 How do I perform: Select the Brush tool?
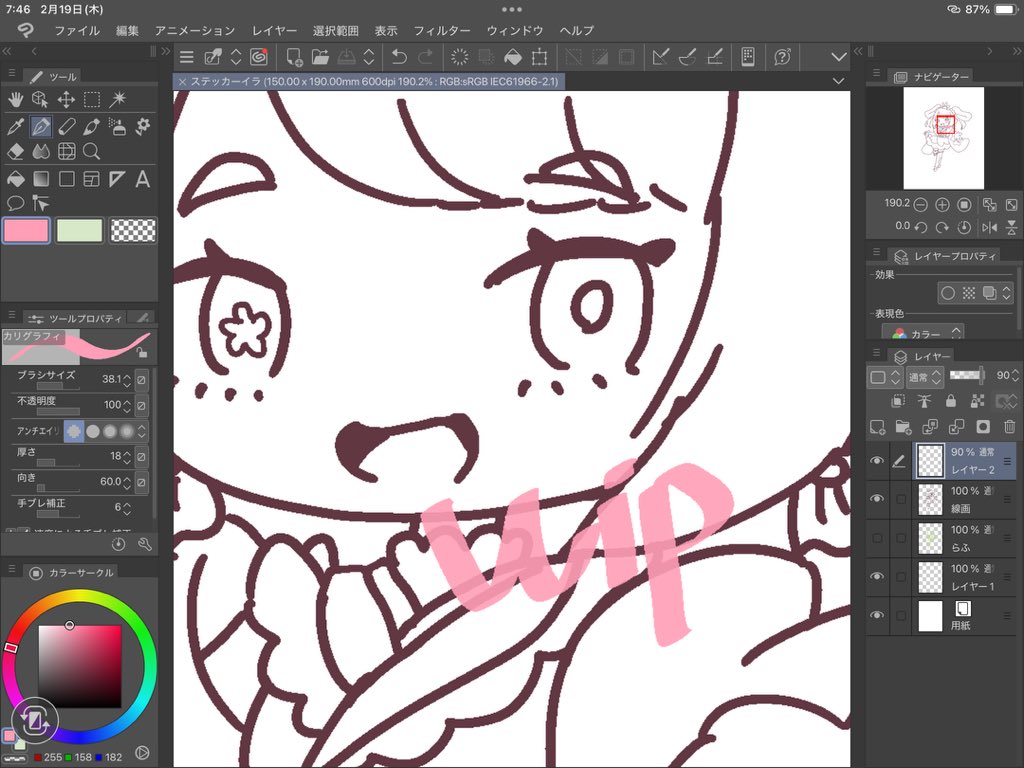click(92, 126)
